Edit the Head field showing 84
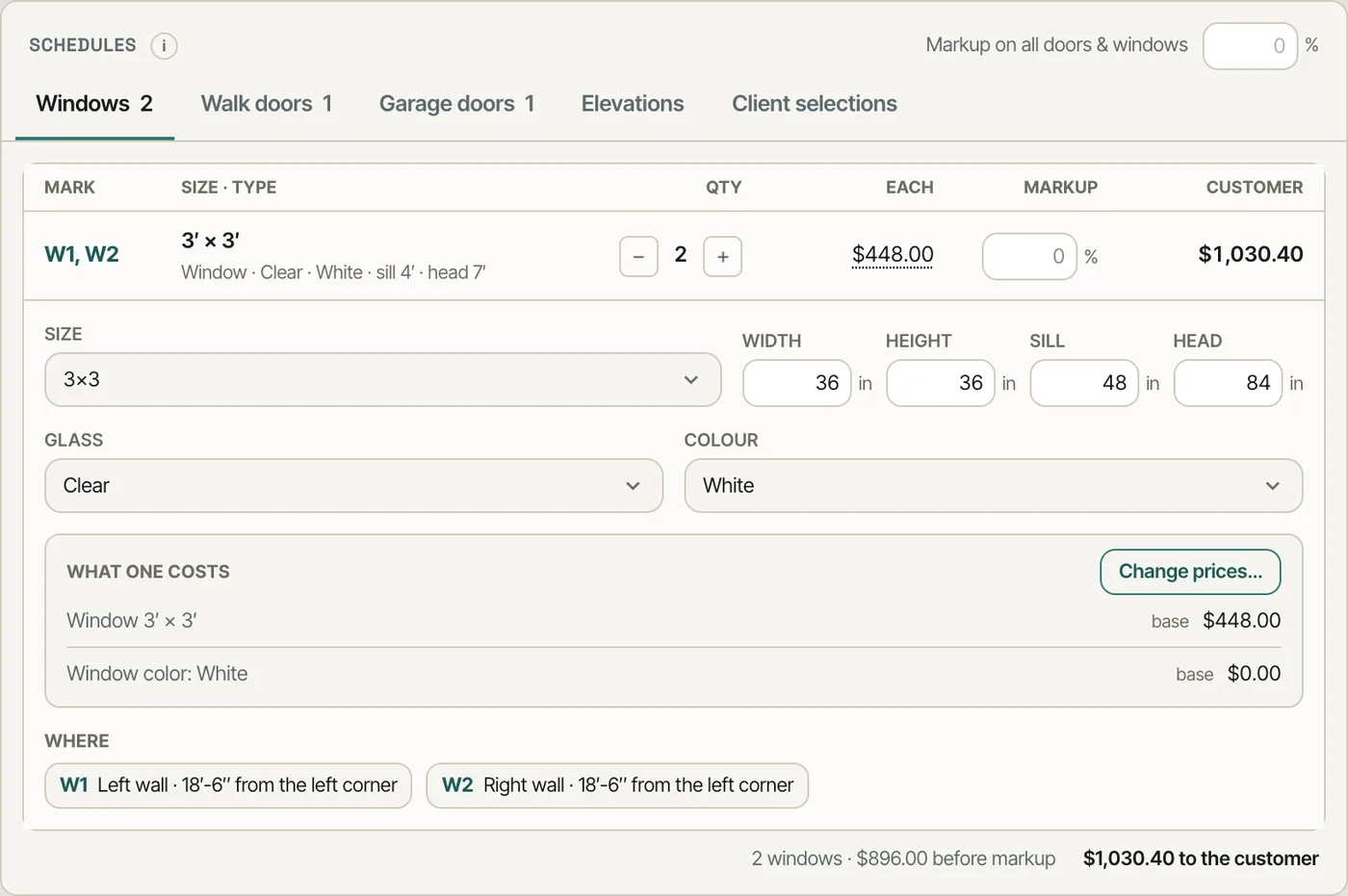 1229,383
